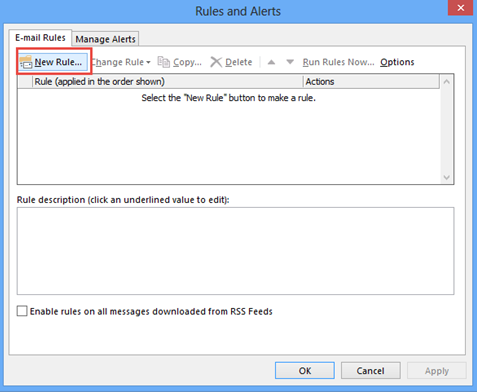Click the Copy pages icon
The height and width of the screenshot is (392, 477).
163,62
